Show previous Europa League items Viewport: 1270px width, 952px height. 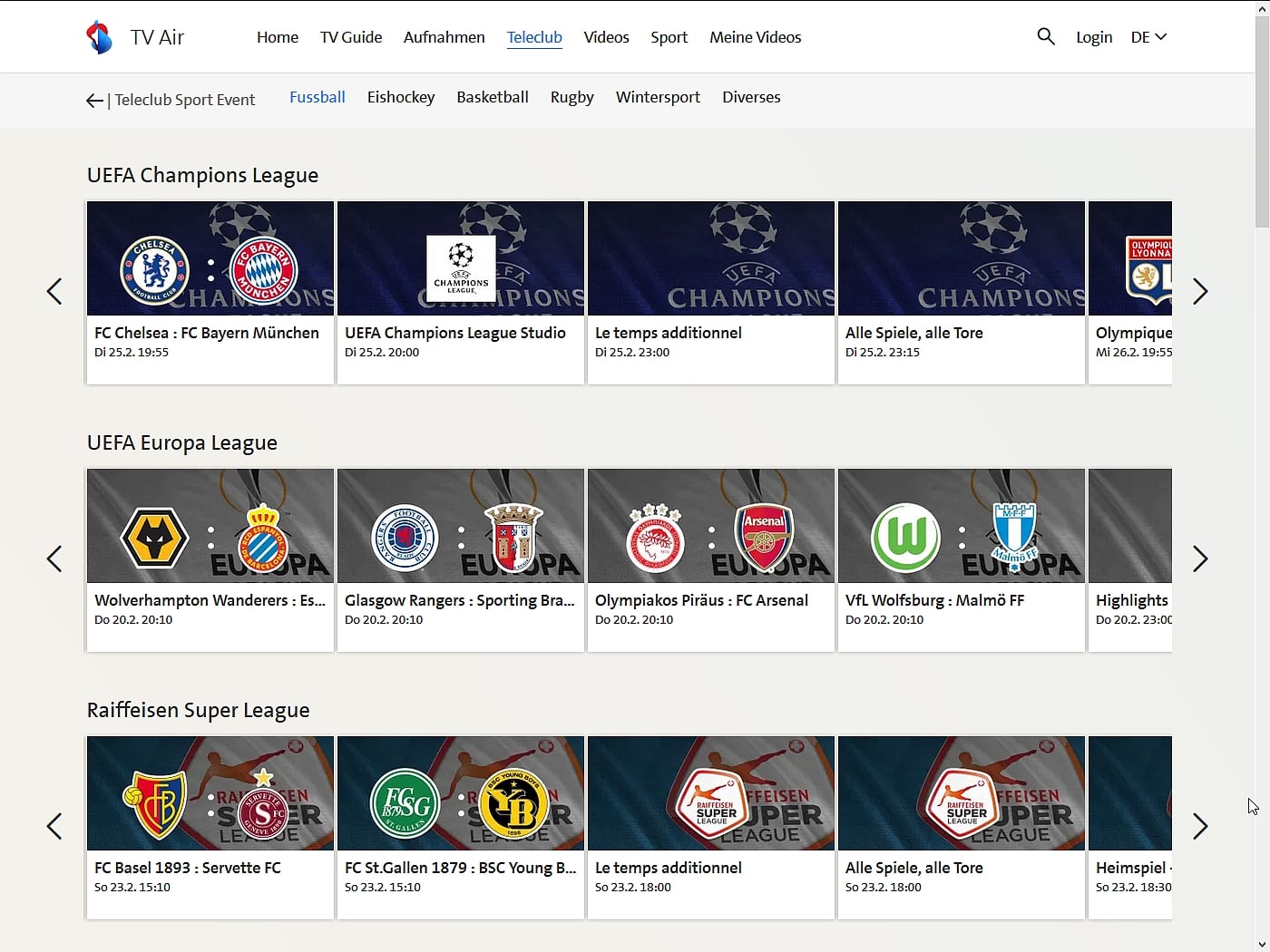(x=54, y=559)
